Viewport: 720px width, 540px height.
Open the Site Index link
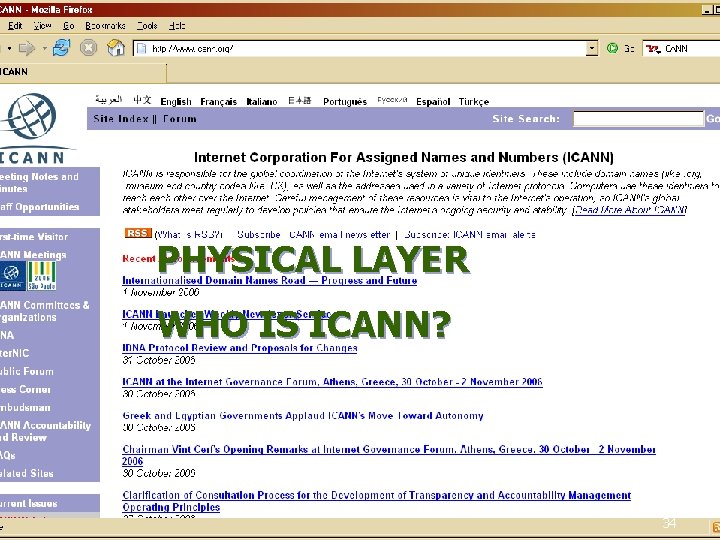[x=121, y=118]
